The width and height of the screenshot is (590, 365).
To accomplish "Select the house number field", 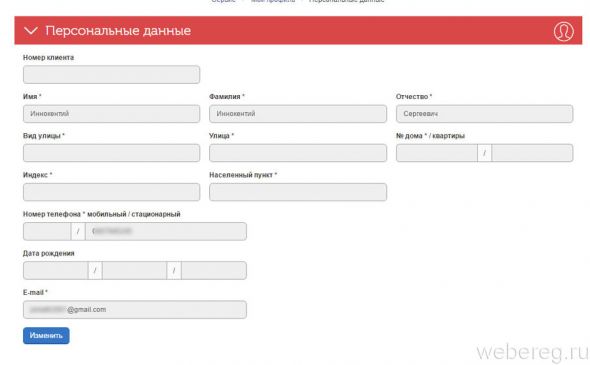I will pos(436,153).
